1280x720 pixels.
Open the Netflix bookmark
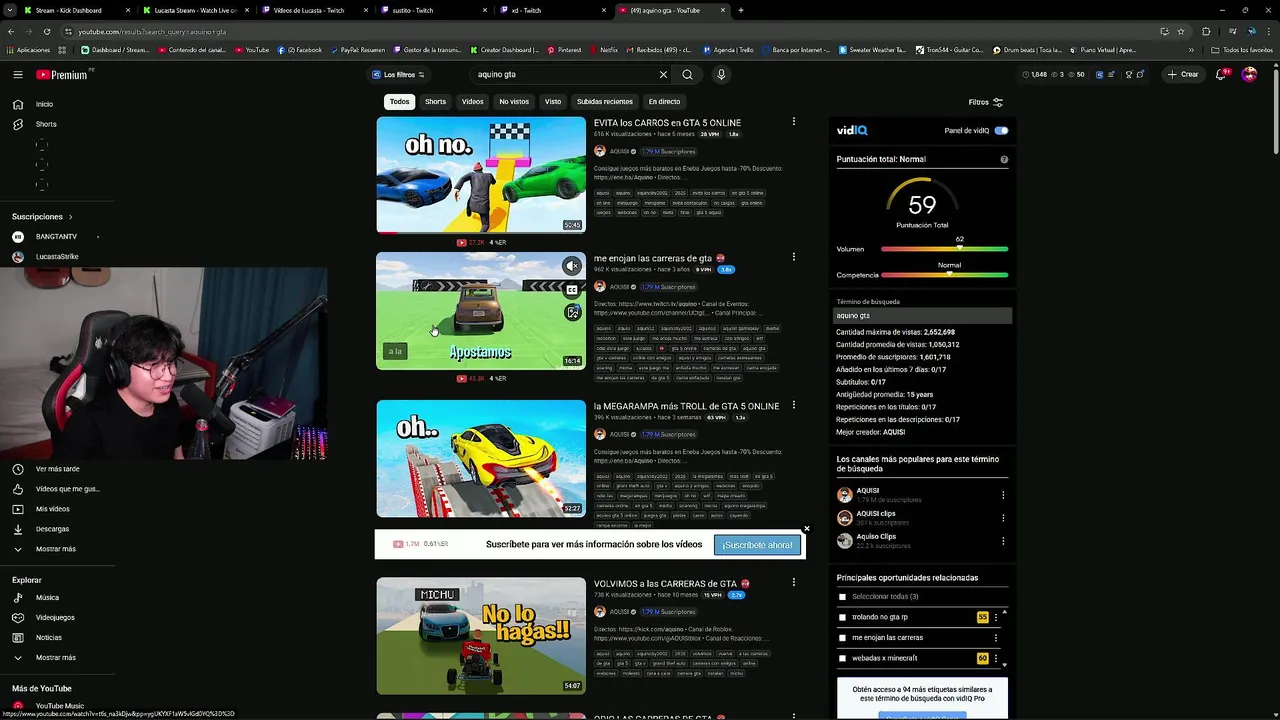603,49
